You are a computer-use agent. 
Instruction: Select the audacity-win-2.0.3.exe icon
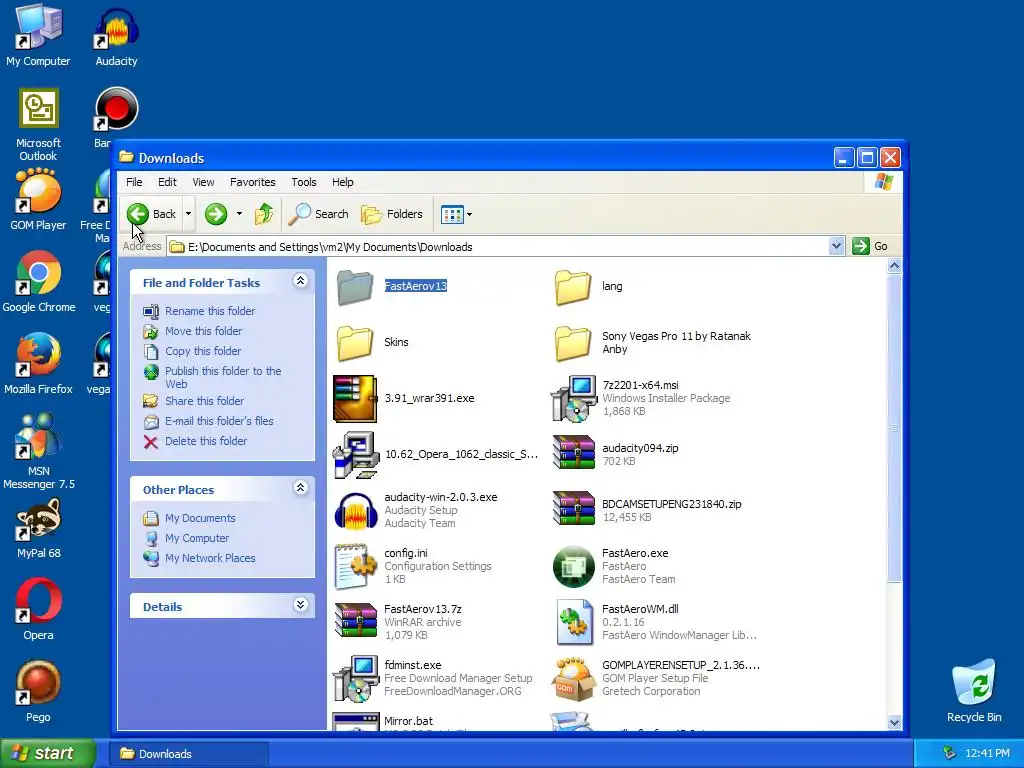coord(355,510)
